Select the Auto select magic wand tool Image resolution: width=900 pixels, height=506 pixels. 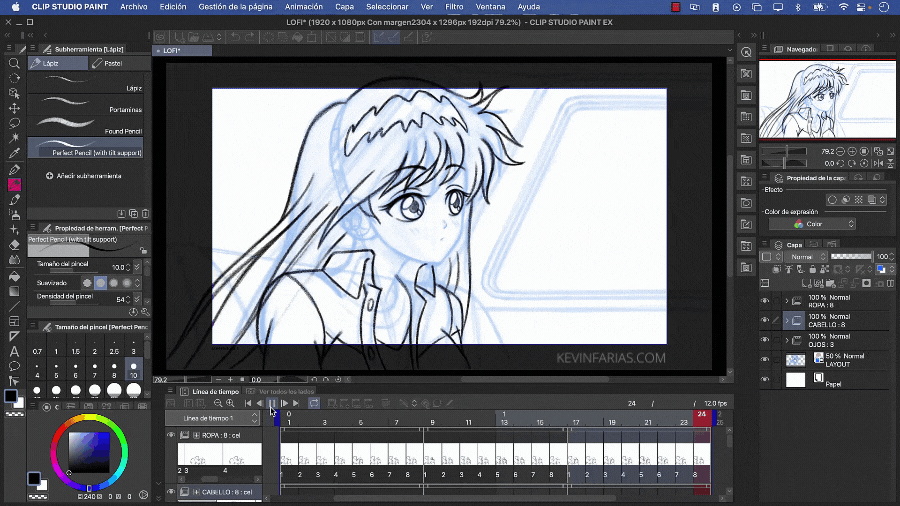tap(14, 138)
